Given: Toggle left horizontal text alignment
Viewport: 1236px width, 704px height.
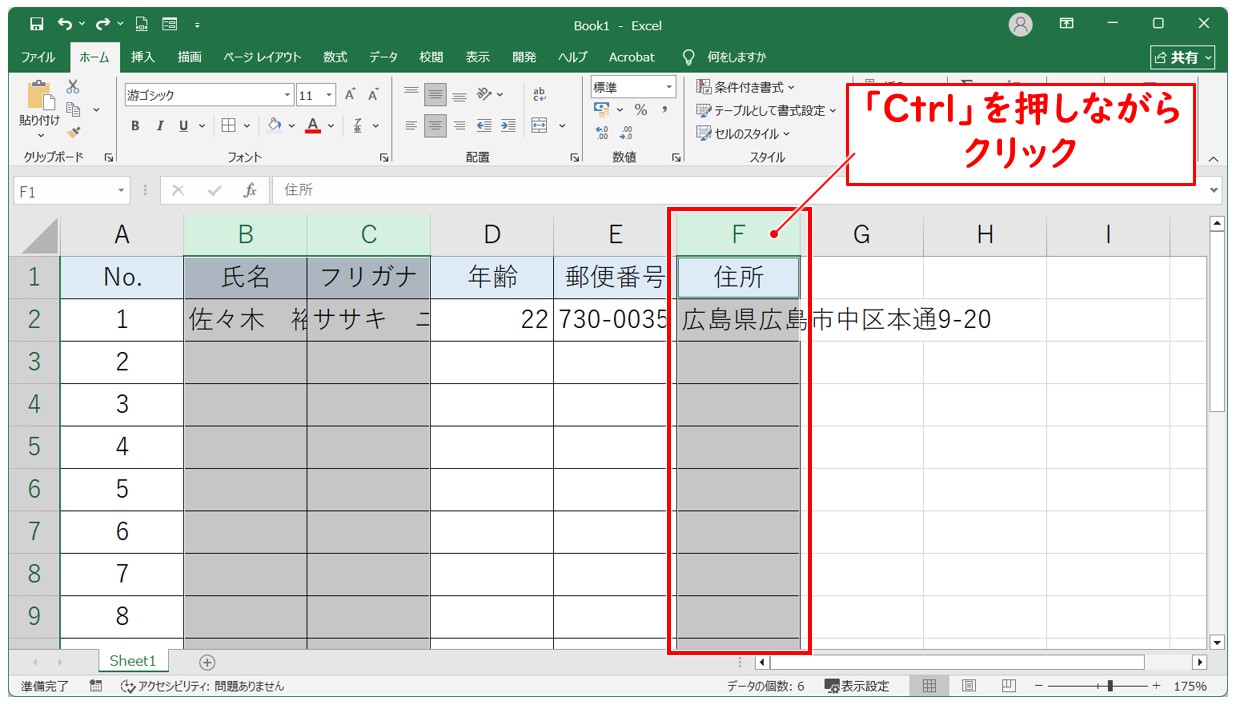Looking at the screenshot, I should click(x=411, y=126).
